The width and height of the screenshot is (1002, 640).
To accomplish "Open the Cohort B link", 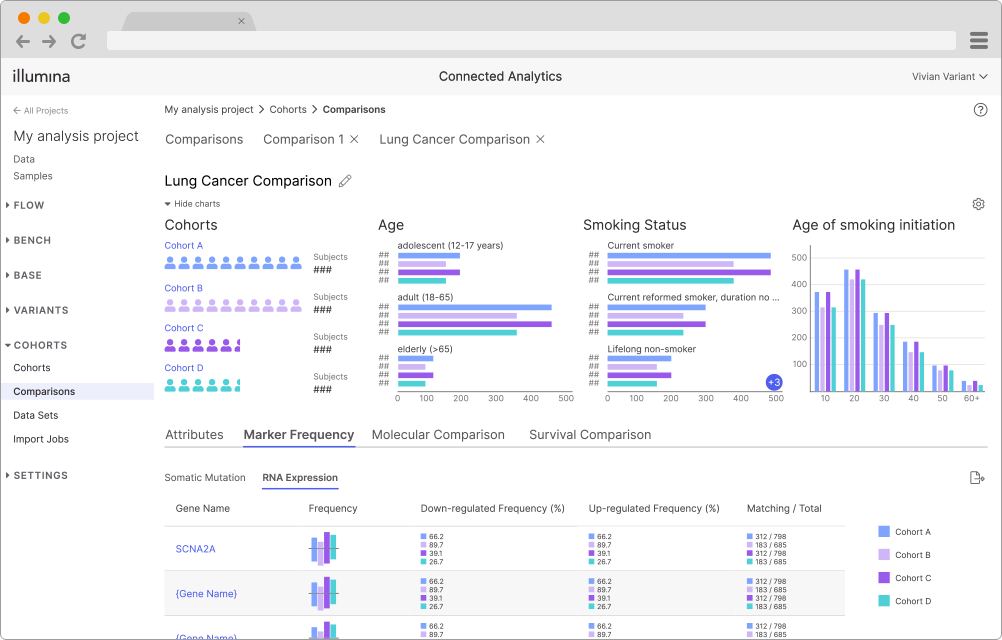I will (x=184, y=289).
